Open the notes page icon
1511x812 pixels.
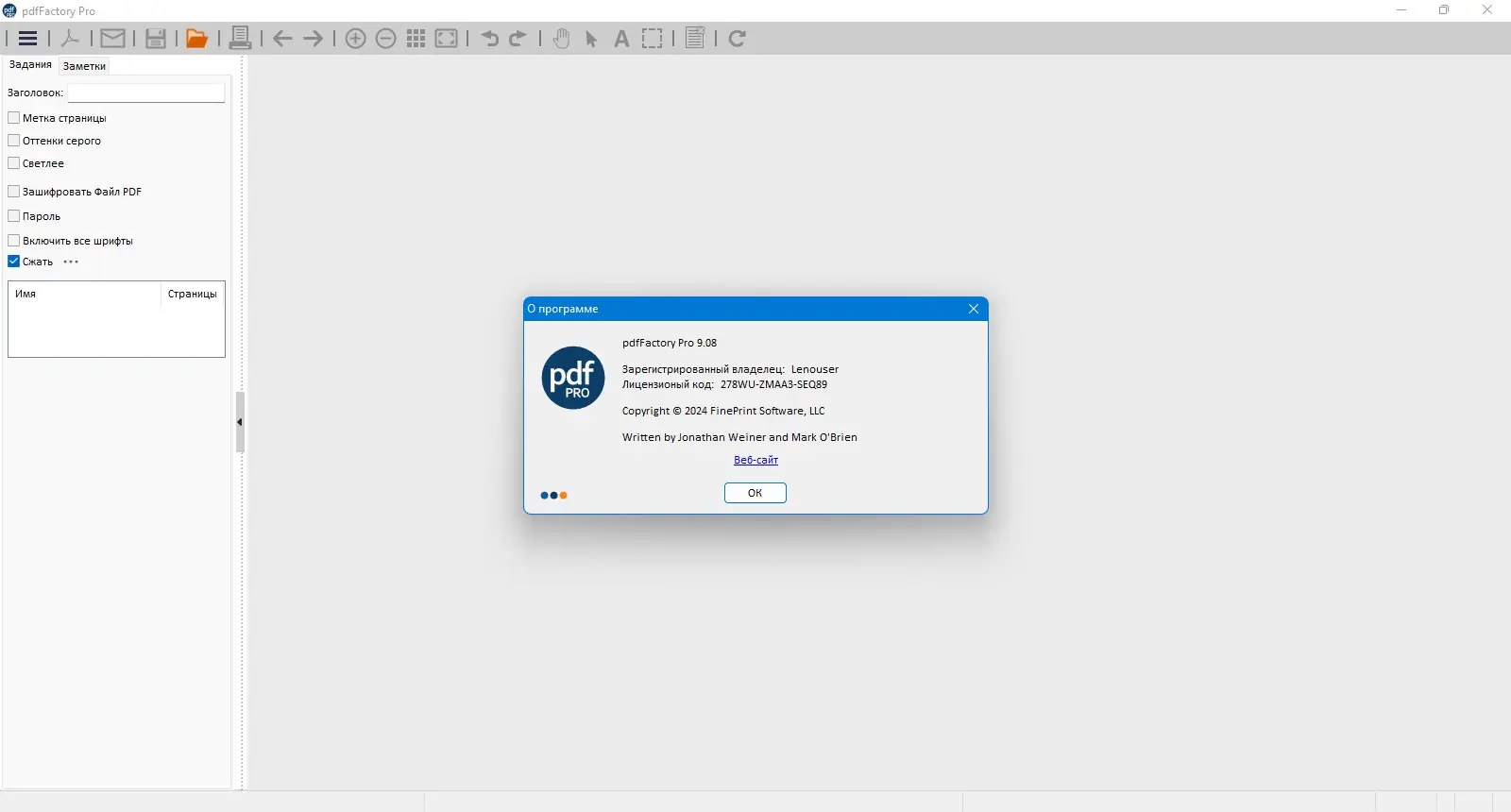[695, 39]
